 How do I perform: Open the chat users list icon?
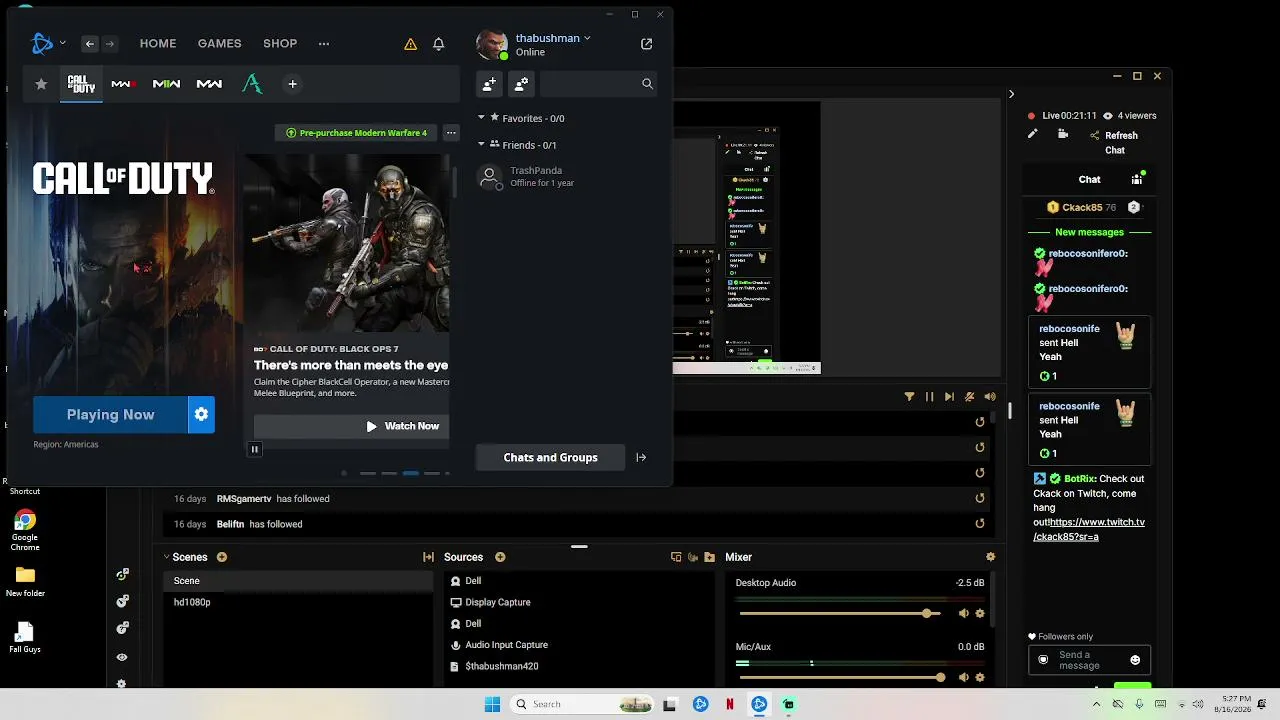[1137, 180]
